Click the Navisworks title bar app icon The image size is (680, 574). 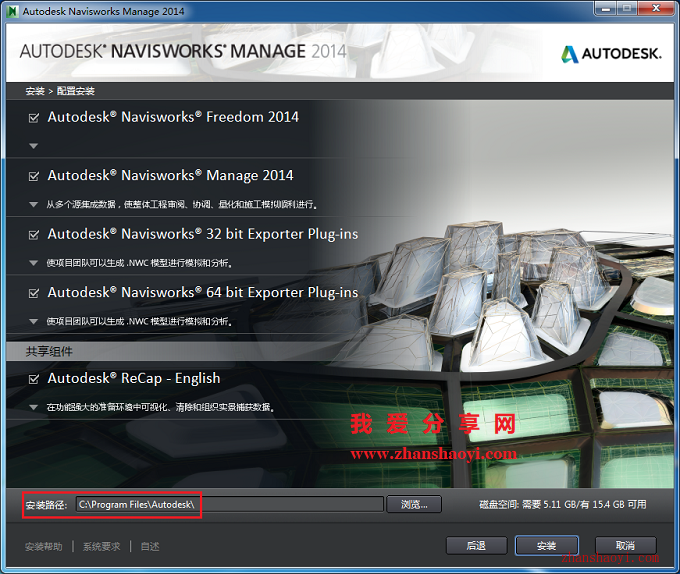coord(13,11)
